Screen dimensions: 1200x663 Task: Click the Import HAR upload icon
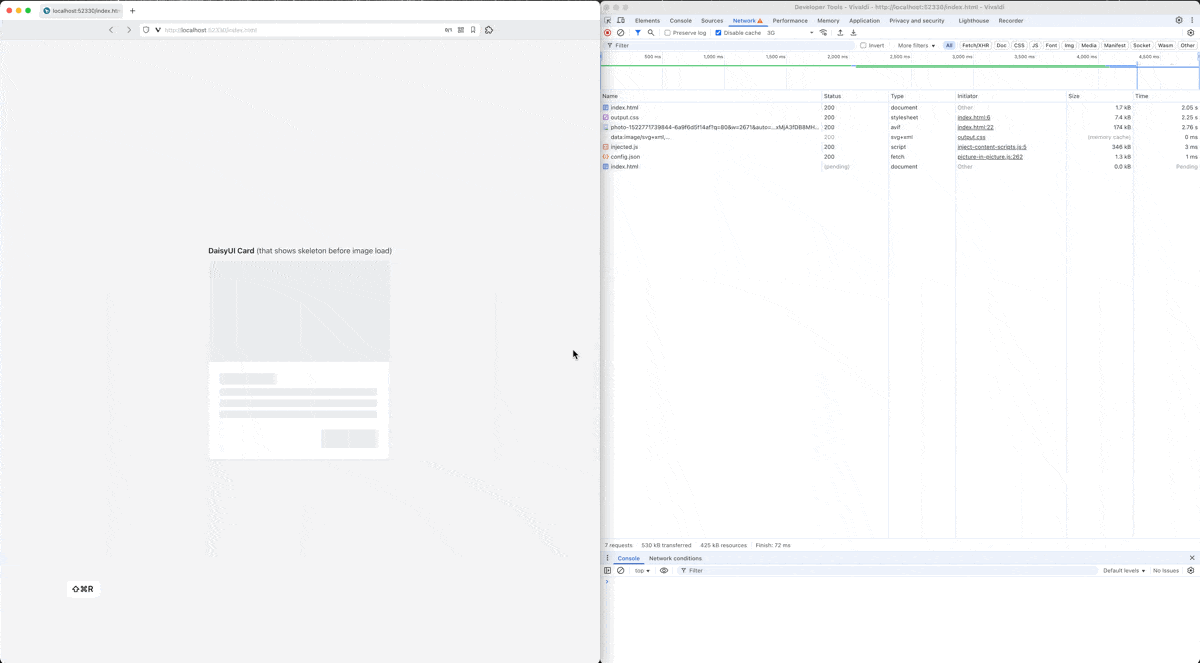(x=840, y=33)
